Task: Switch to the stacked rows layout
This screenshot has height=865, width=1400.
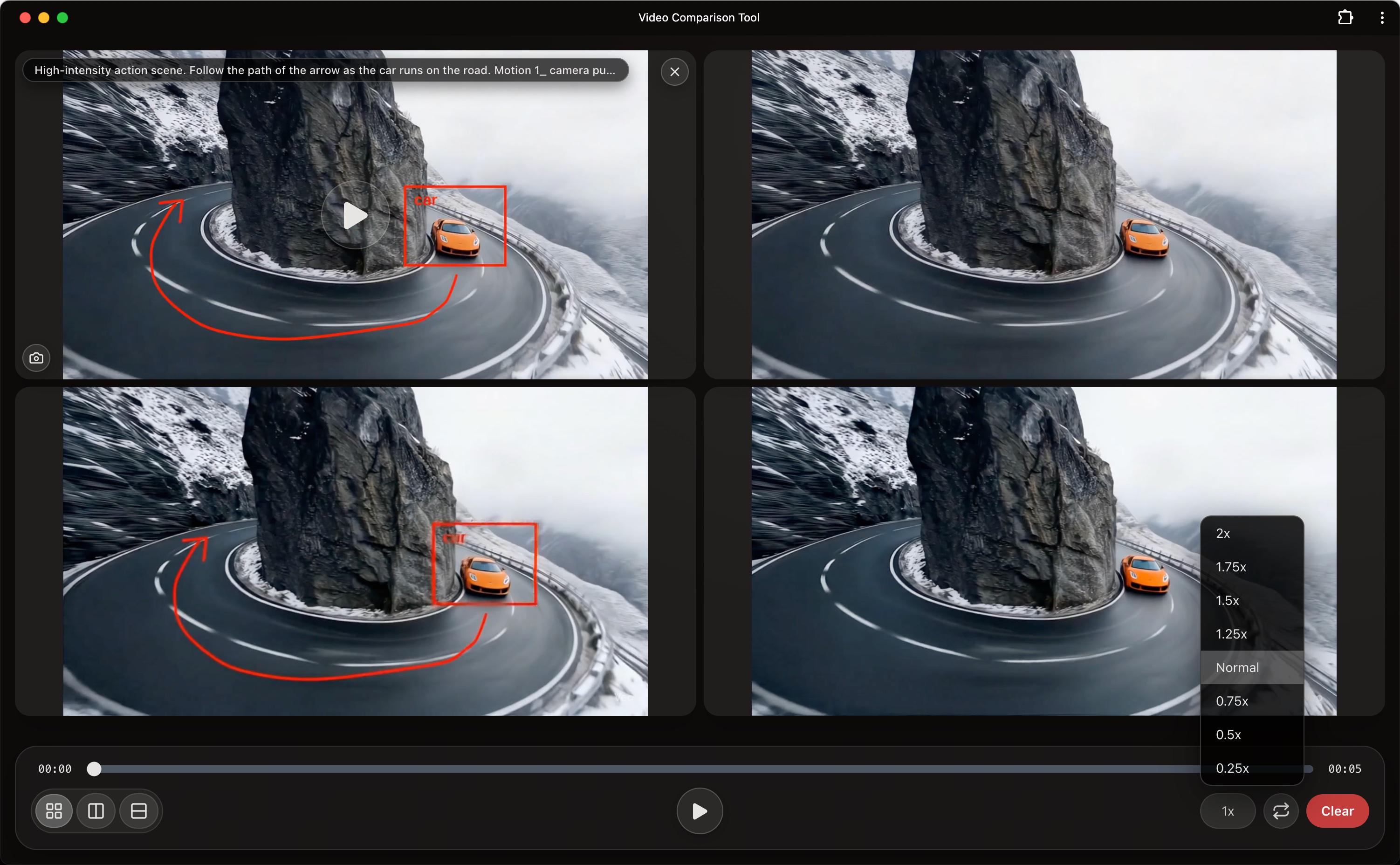Action: click(x=139, y=810)
